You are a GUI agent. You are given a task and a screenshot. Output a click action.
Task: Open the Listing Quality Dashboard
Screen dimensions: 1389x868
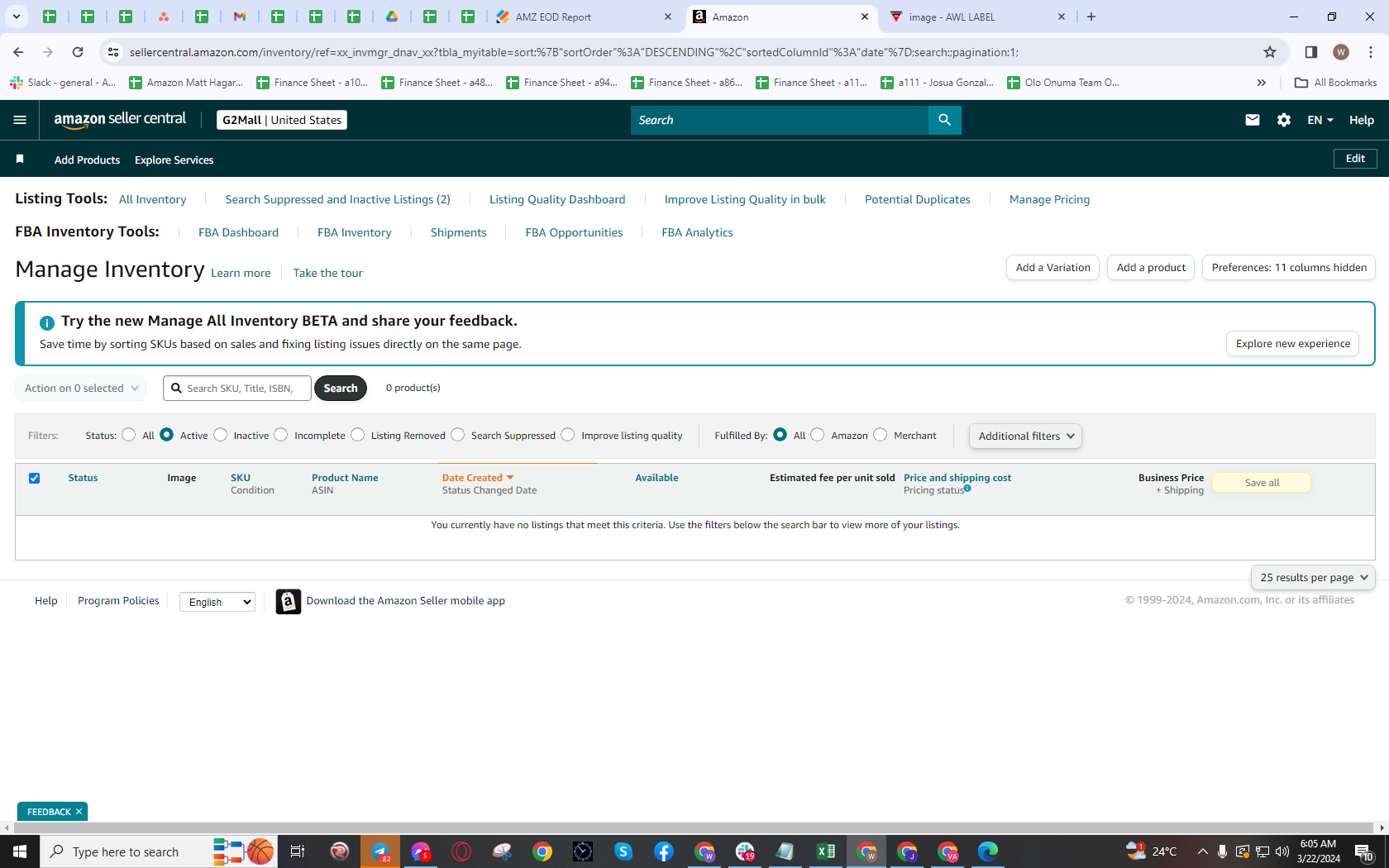557,199
